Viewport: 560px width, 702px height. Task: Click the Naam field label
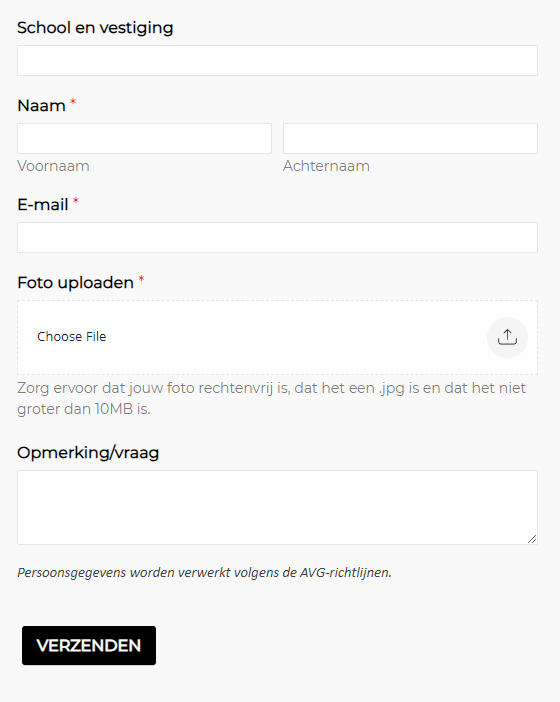point(41,106)
